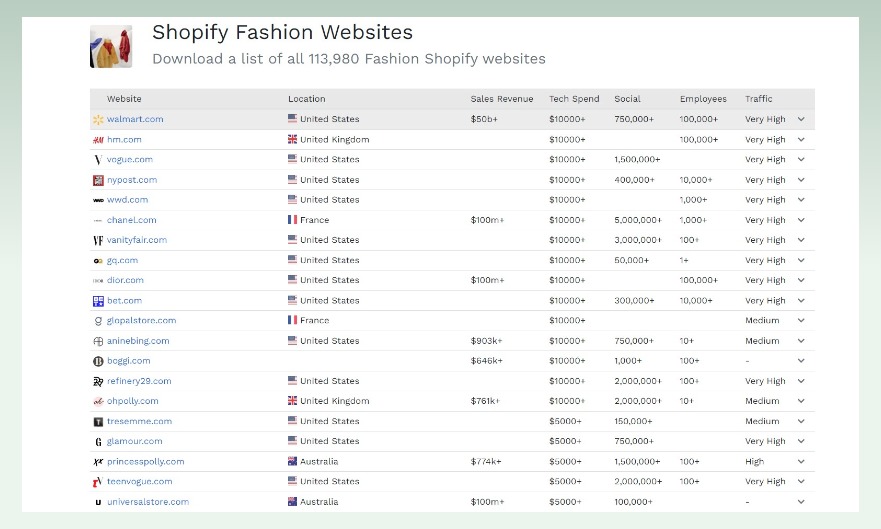Click the nypost.com favicon
881x529 pixels.
pos(98,180)
